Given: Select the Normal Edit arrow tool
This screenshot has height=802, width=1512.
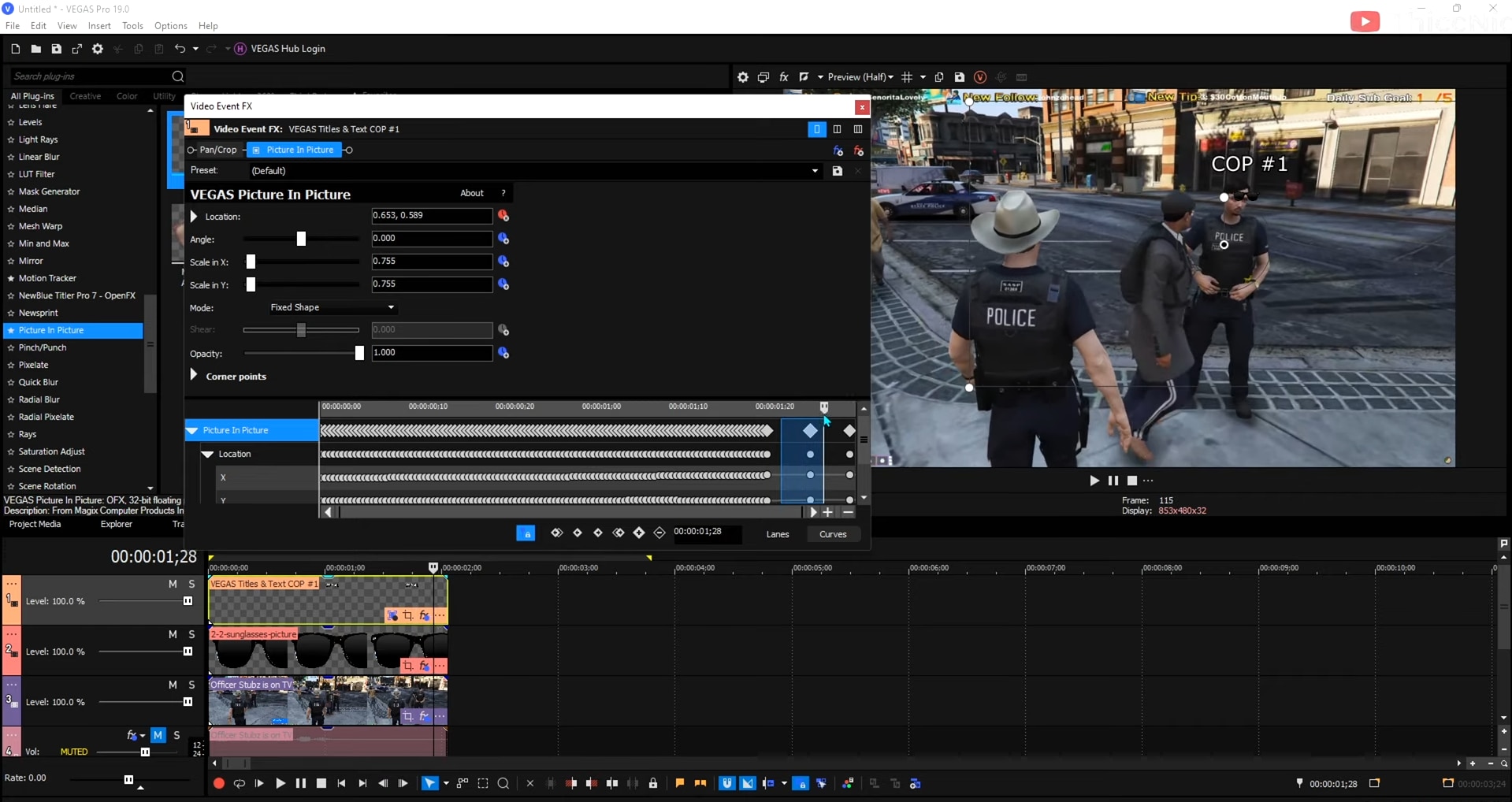Looking at the screenshot, I should click(429, 783).
